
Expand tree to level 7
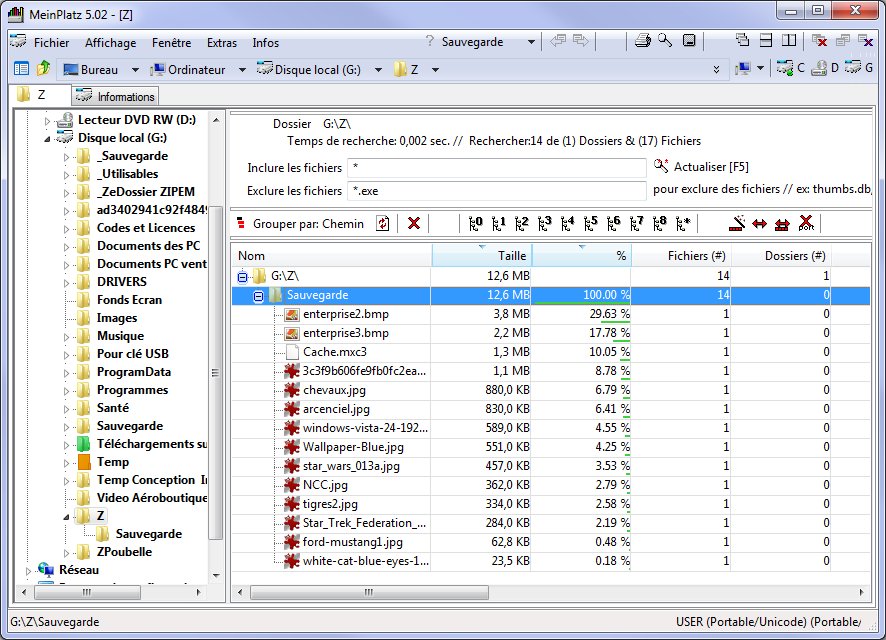[x=637, y=224]
